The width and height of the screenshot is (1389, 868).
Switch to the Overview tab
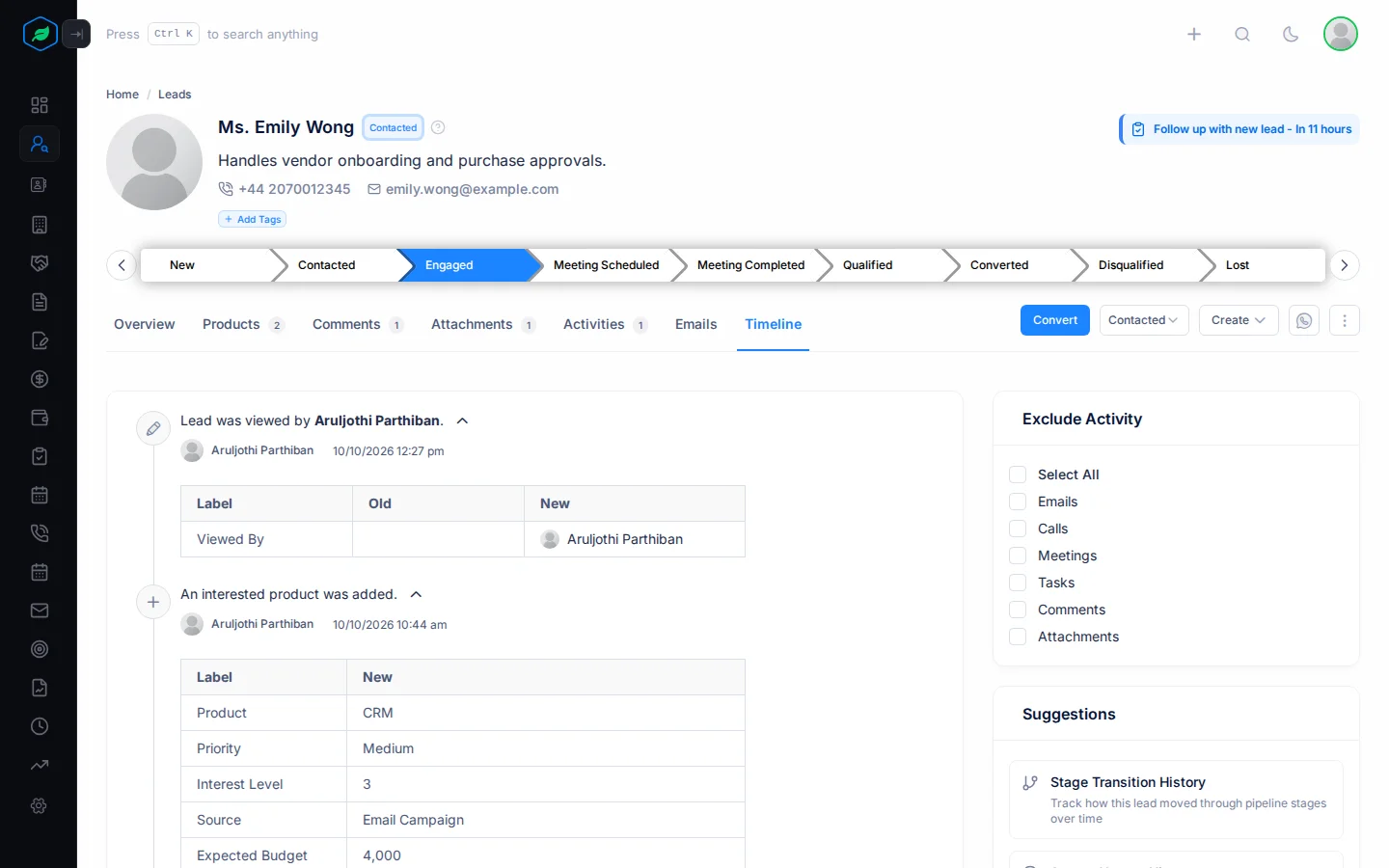coord(145,324)
